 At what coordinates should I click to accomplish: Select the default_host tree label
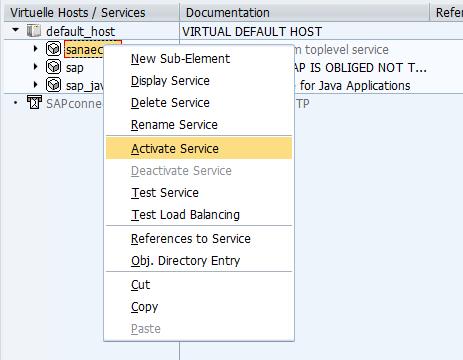(x=80, y=32)
